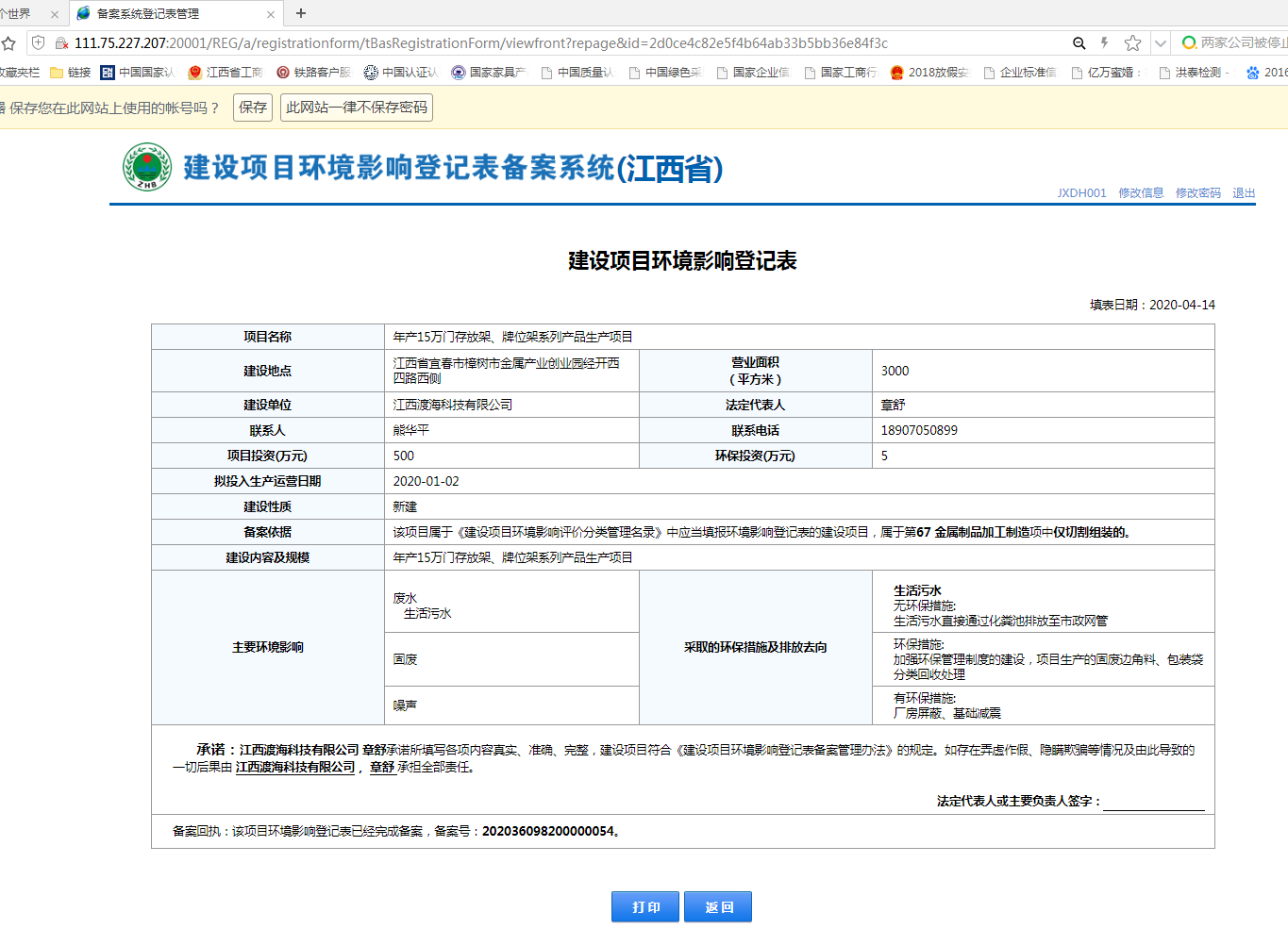Image resolution: width=1288 pixels, height=929 pixels.
Task: Click the insecure connection lock icon
Action: coord(61,42)
